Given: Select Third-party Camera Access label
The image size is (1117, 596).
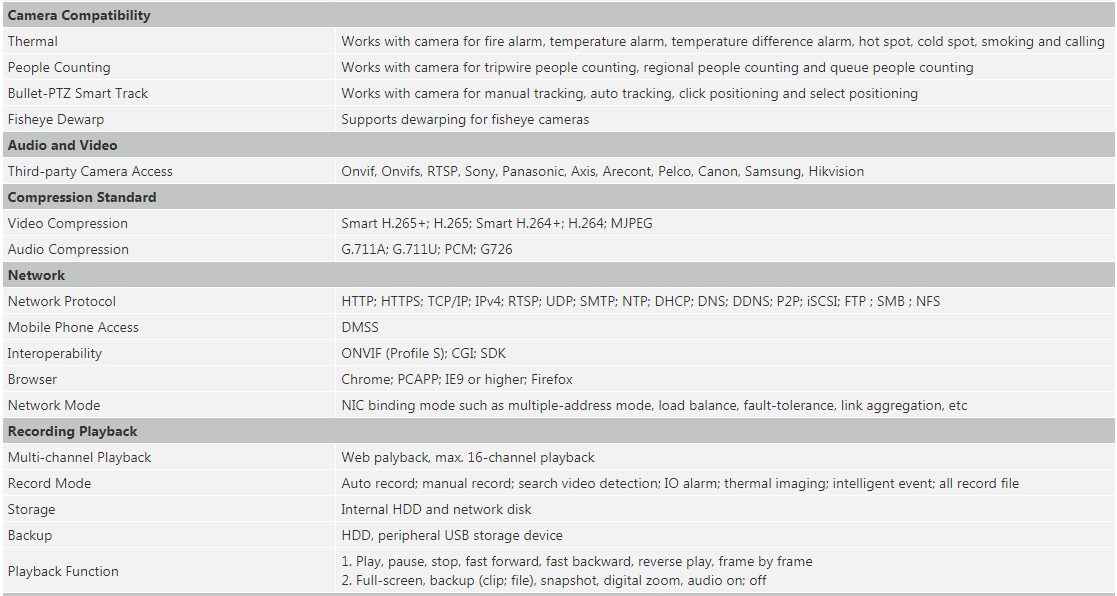Looking at the screenshot, I should pyautogui.click(x=90, y=172).
